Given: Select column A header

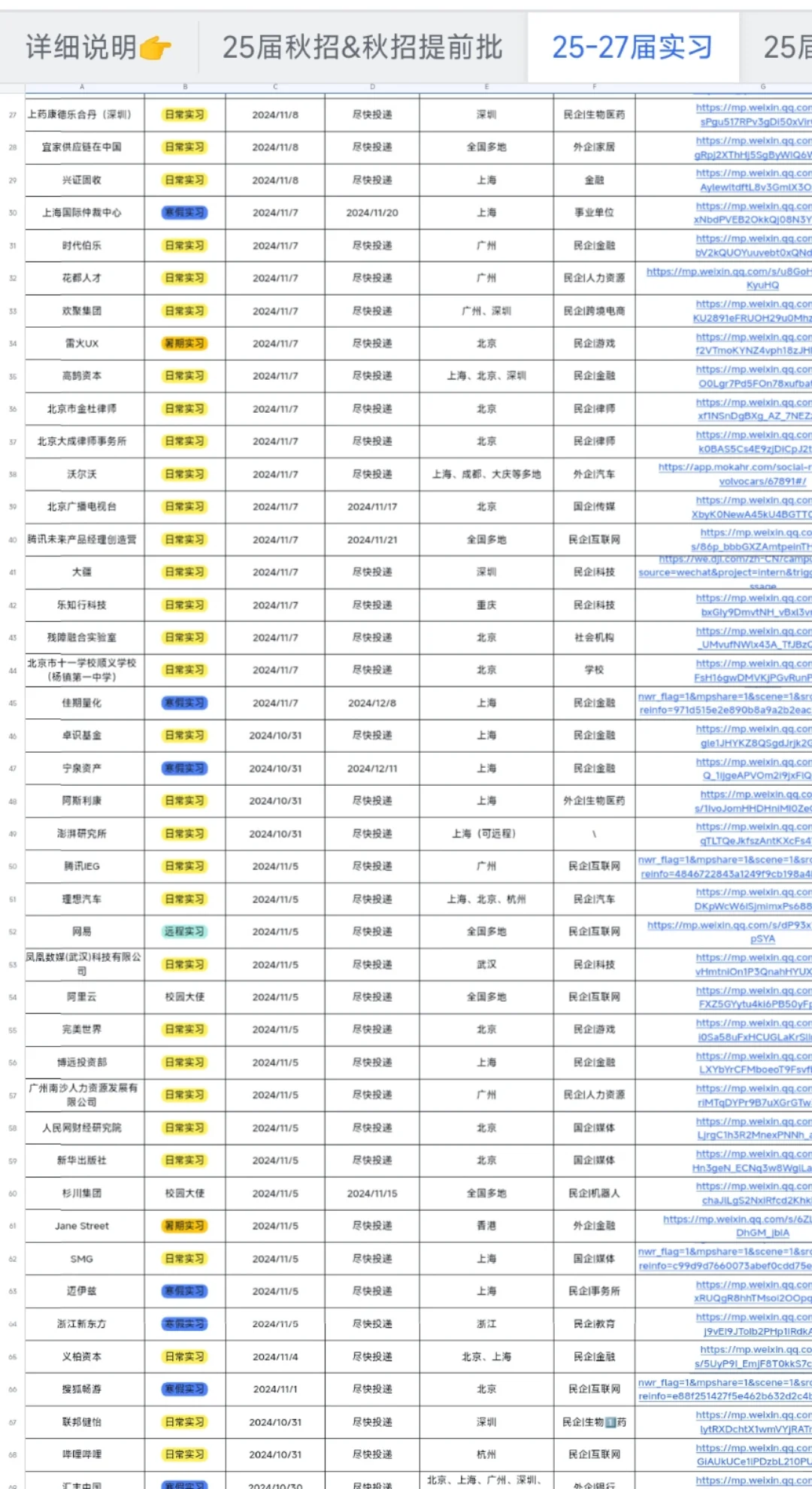Looking at the screenshot, I should pyautogui.click(x=83, y=87).
